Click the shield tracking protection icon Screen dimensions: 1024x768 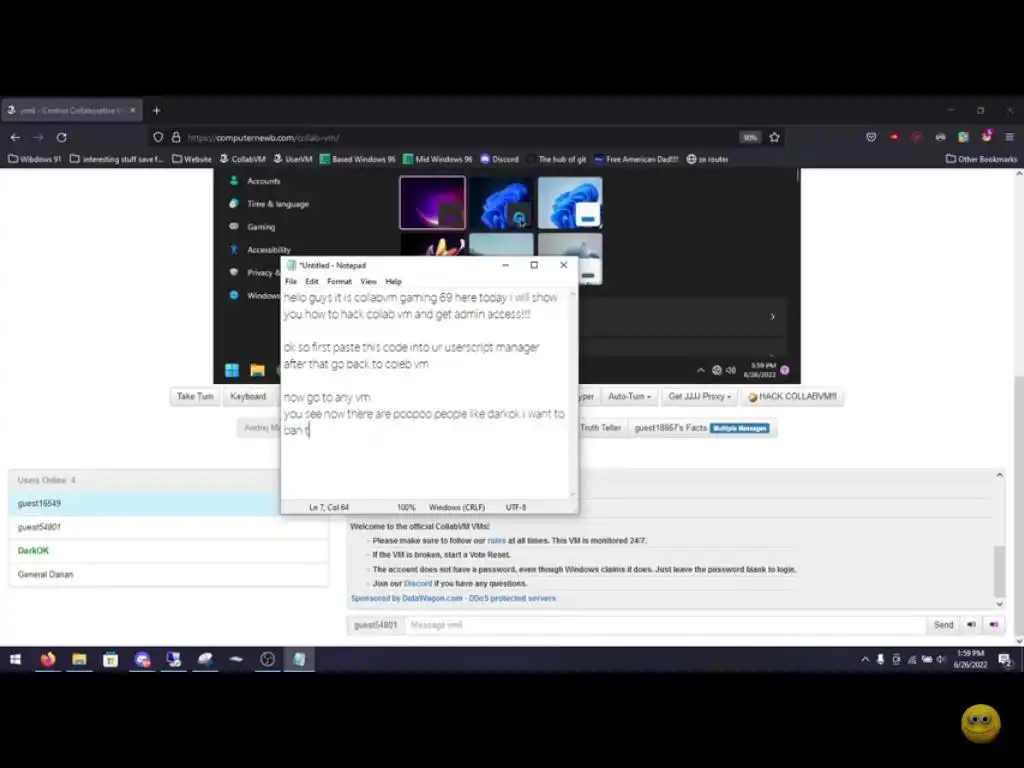(x=158, y=137)
